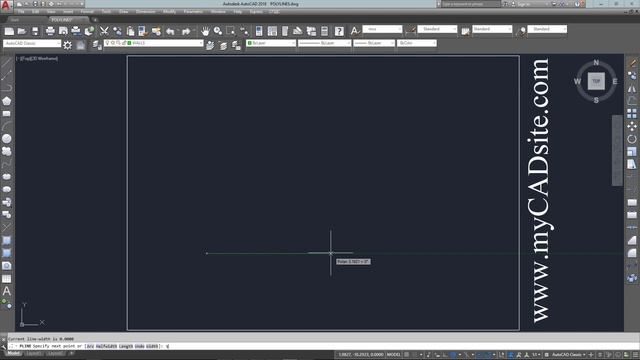Open the File menu
The image size is (640, 360).
20,12
